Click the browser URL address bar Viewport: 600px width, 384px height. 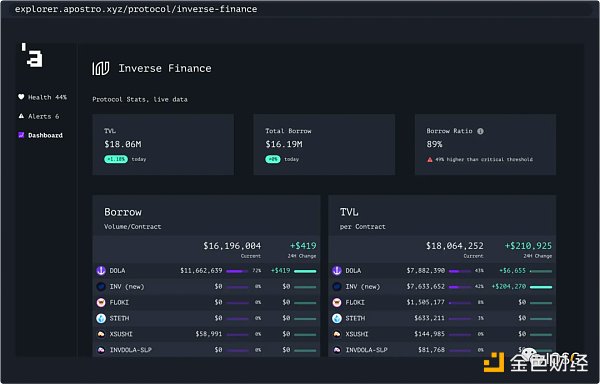(x=300, y=9)
